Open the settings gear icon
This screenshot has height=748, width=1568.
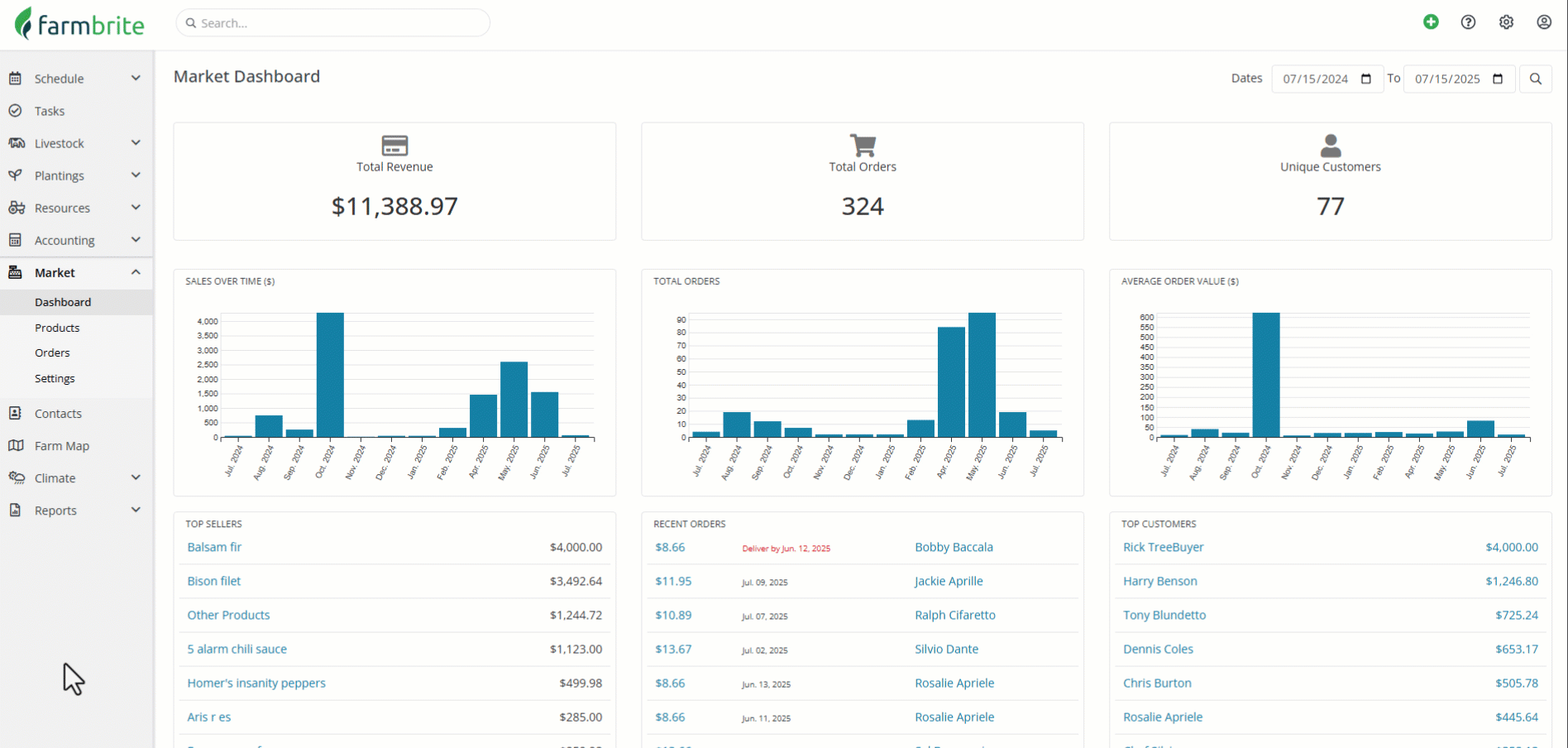tap(1506, 22)
